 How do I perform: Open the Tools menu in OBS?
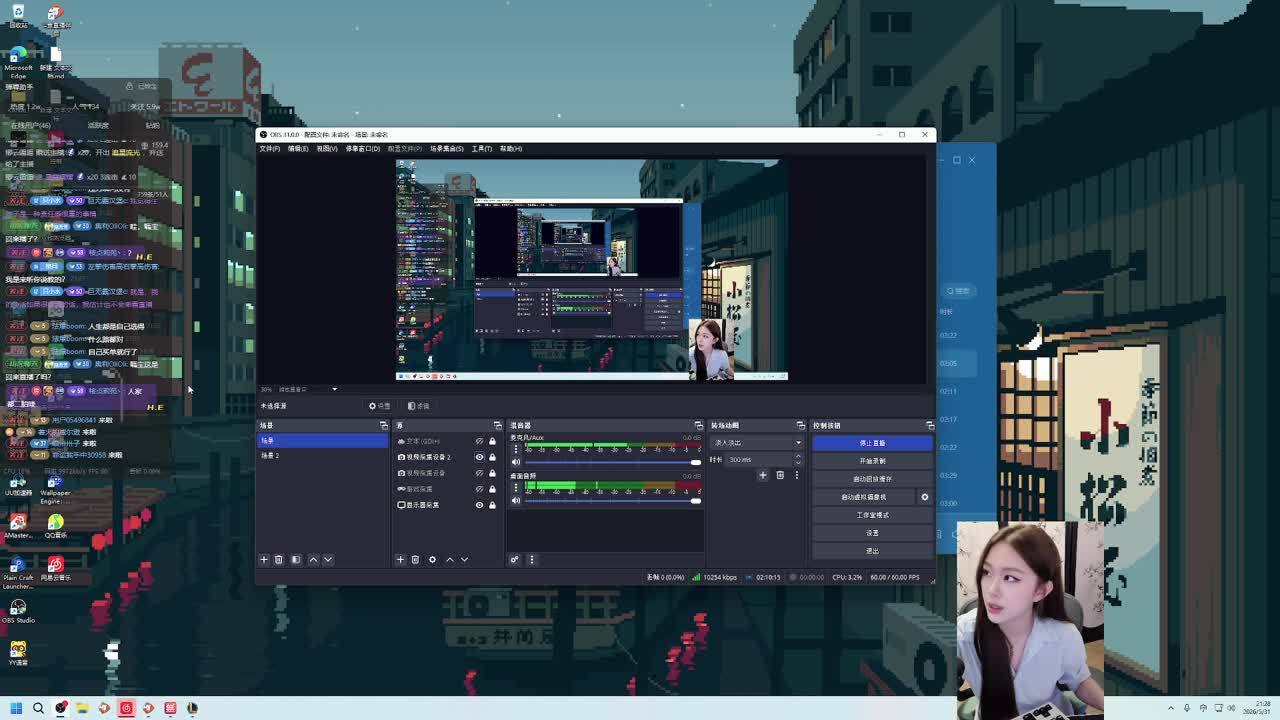[482, 149]
